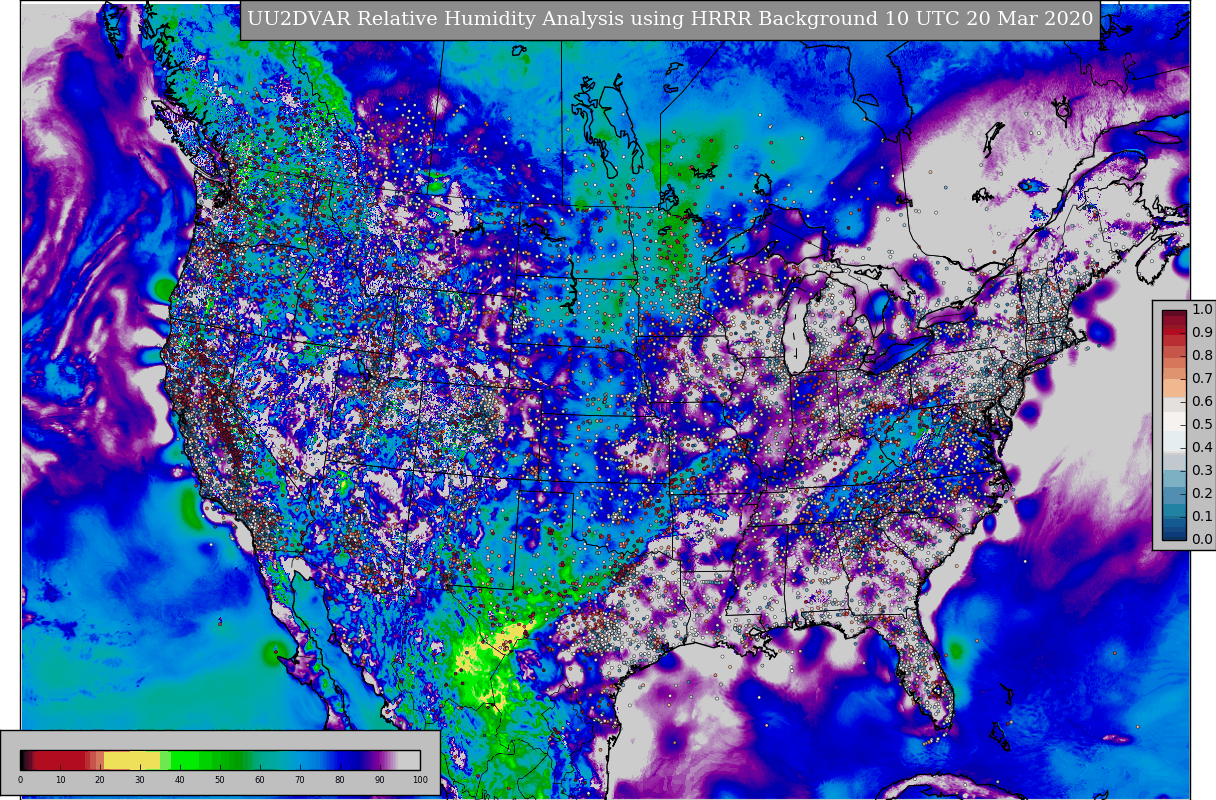The height and width of the screenshot is (800, 1216).
Task: Click the 0.6 label on right colorbar
Action: point(1202,402)
